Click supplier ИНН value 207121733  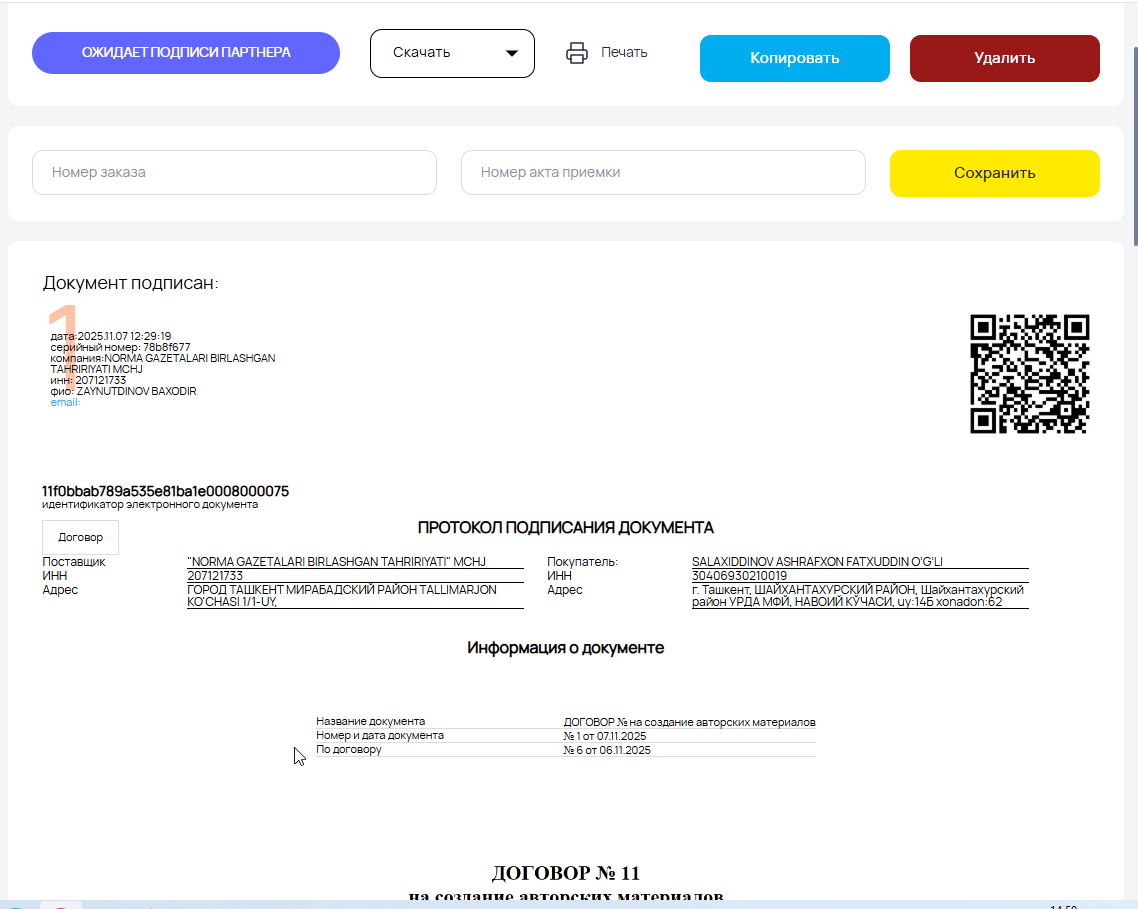coord(215,576)
